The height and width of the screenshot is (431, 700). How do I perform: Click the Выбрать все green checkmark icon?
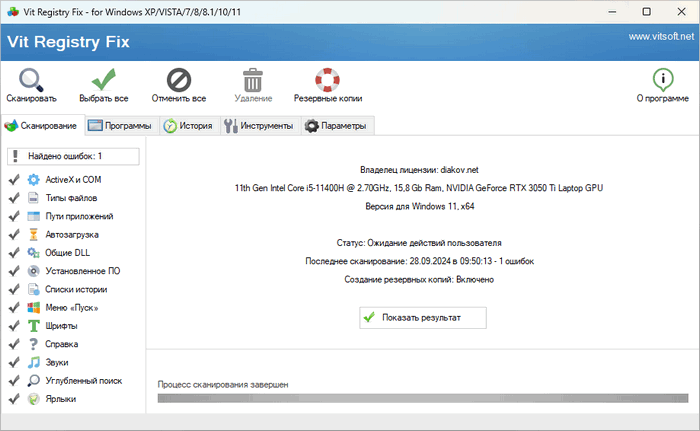click(x=104, y=80)
